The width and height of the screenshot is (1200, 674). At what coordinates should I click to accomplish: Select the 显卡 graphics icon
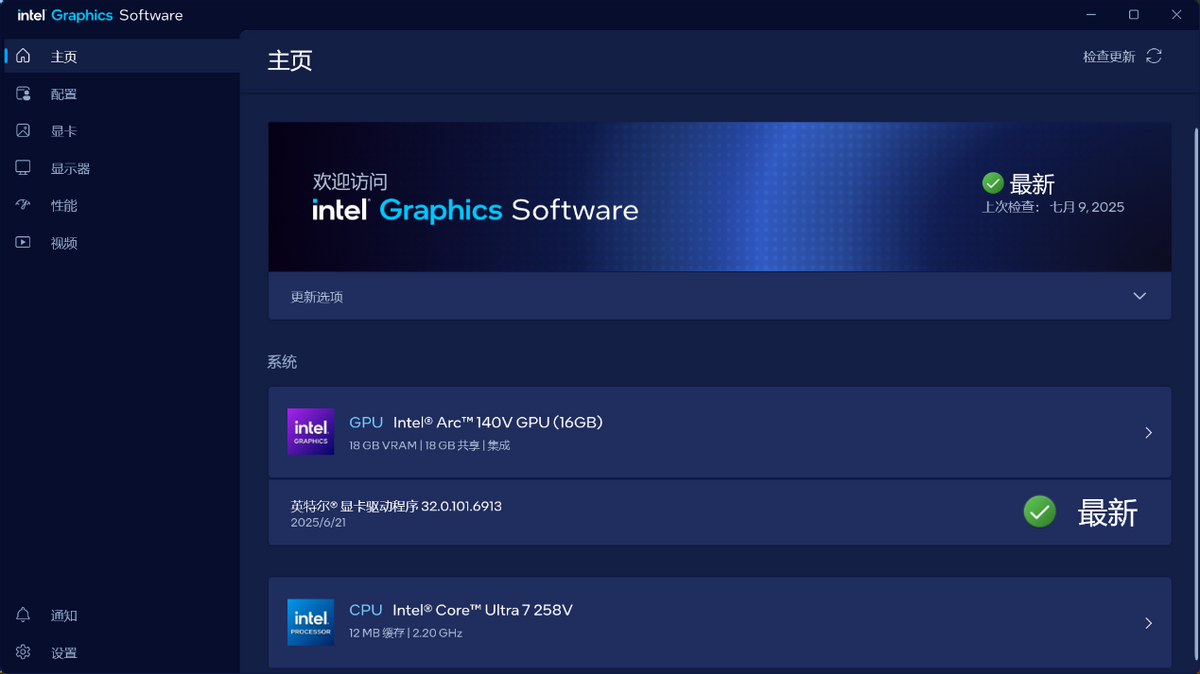[23, 131]
